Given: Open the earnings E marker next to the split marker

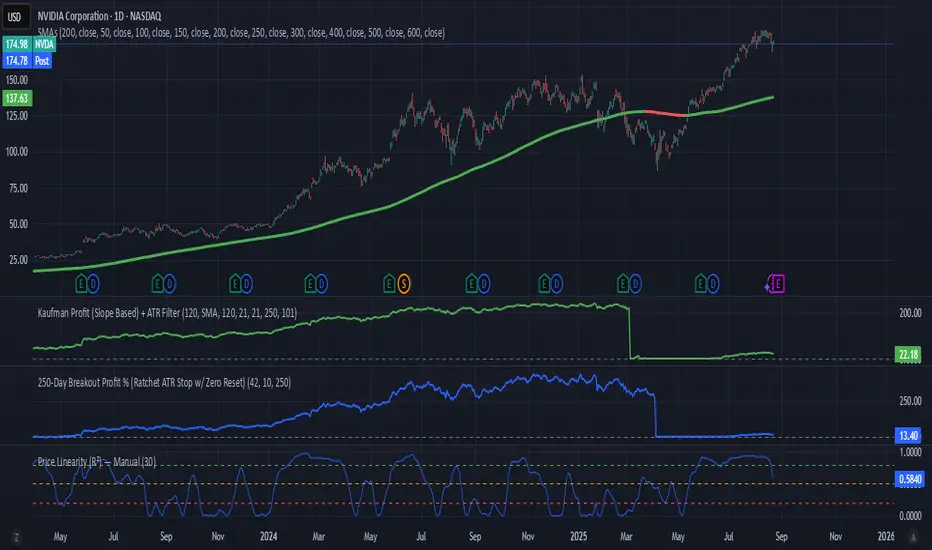Looking at the screenshot, I should 389,284.
